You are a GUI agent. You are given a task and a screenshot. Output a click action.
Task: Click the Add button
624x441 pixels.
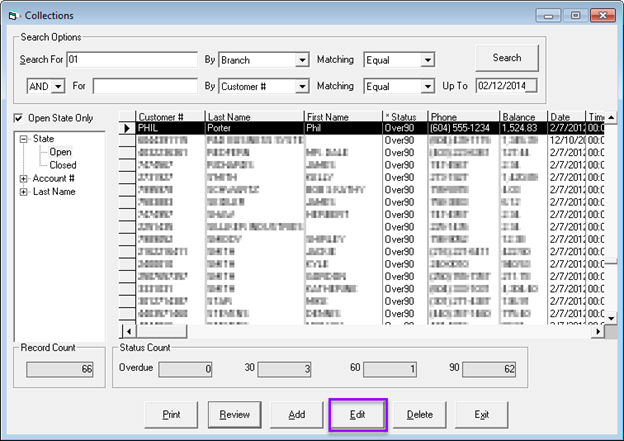[296, 415]
